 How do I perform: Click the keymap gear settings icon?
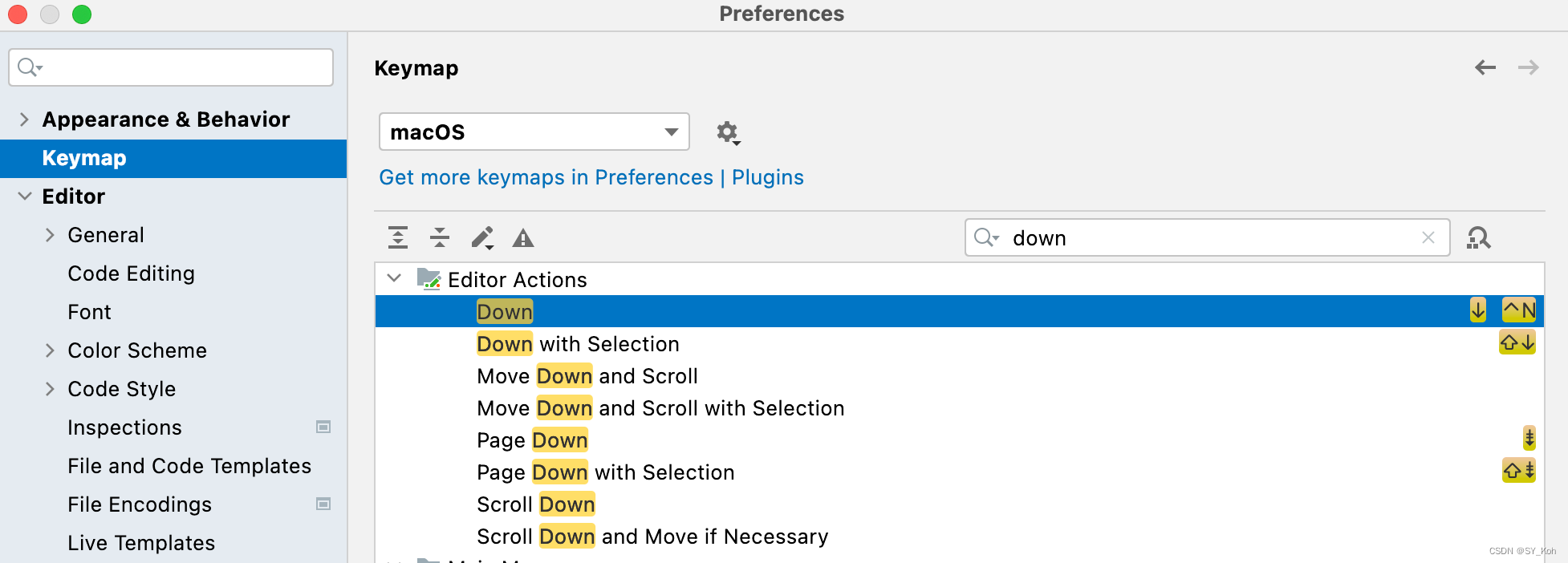(x=728, y=132)
